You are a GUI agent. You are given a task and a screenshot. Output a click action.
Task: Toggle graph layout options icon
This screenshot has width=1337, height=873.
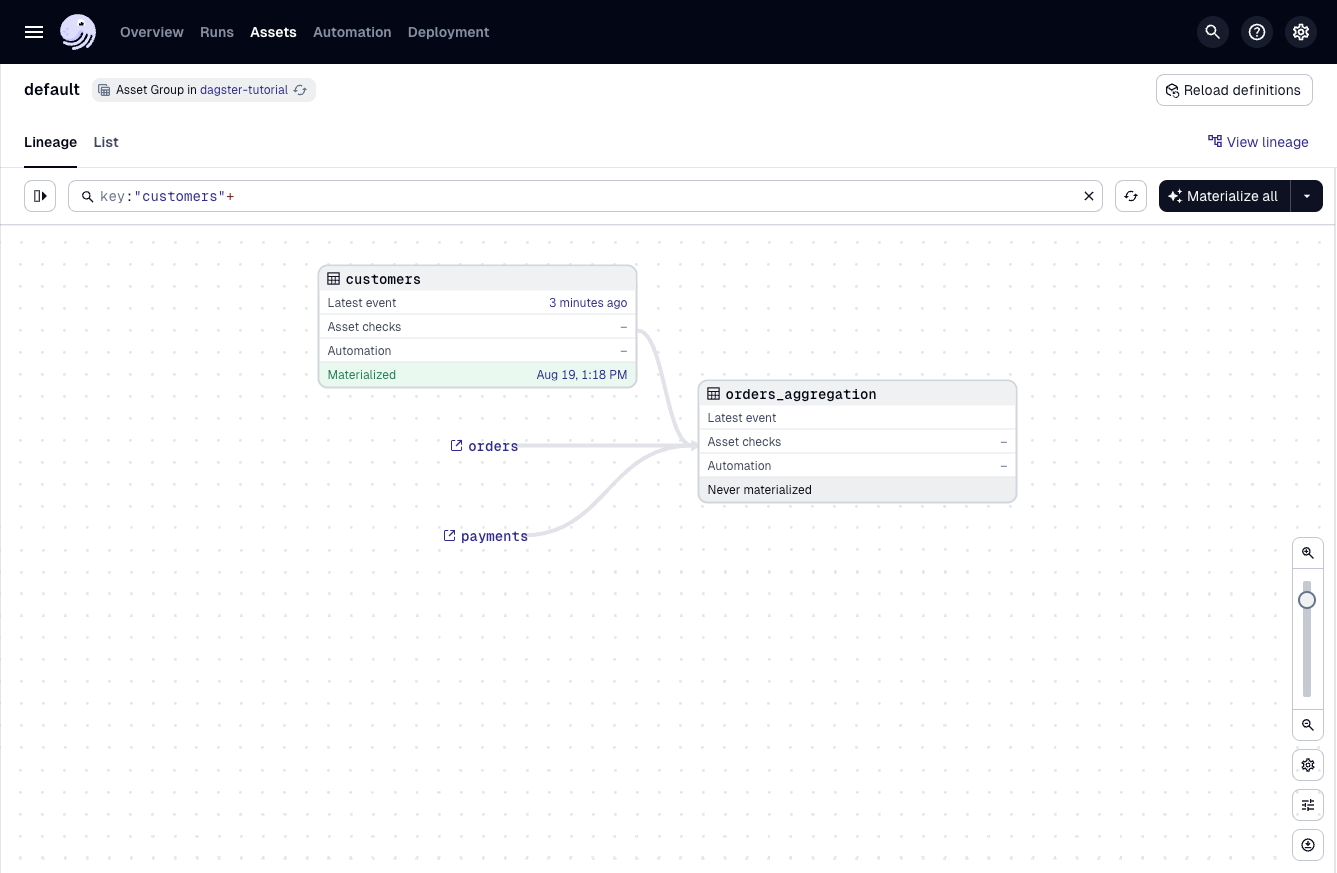coord(1307,805)
